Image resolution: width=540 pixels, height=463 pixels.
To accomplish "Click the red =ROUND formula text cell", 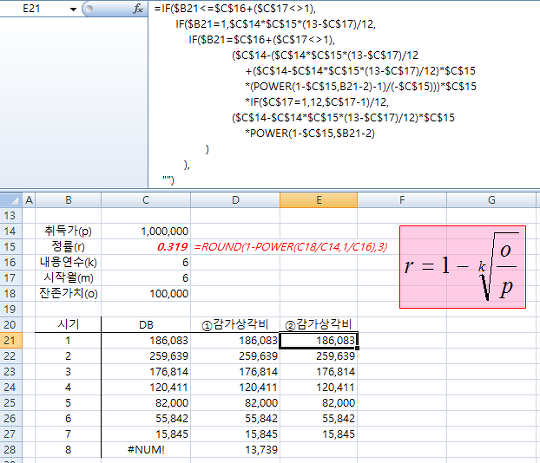I will tap(291, 247).
